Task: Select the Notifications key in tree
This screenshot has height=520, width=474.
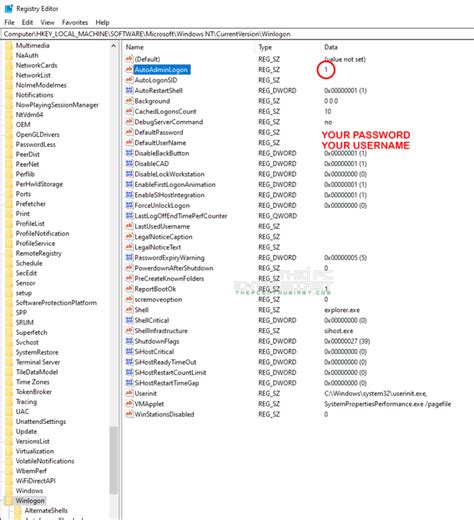Action: (34, 95)
